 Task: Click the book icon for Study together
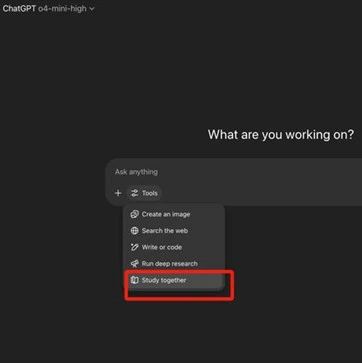pyautogui.click(x=134, y=280)
